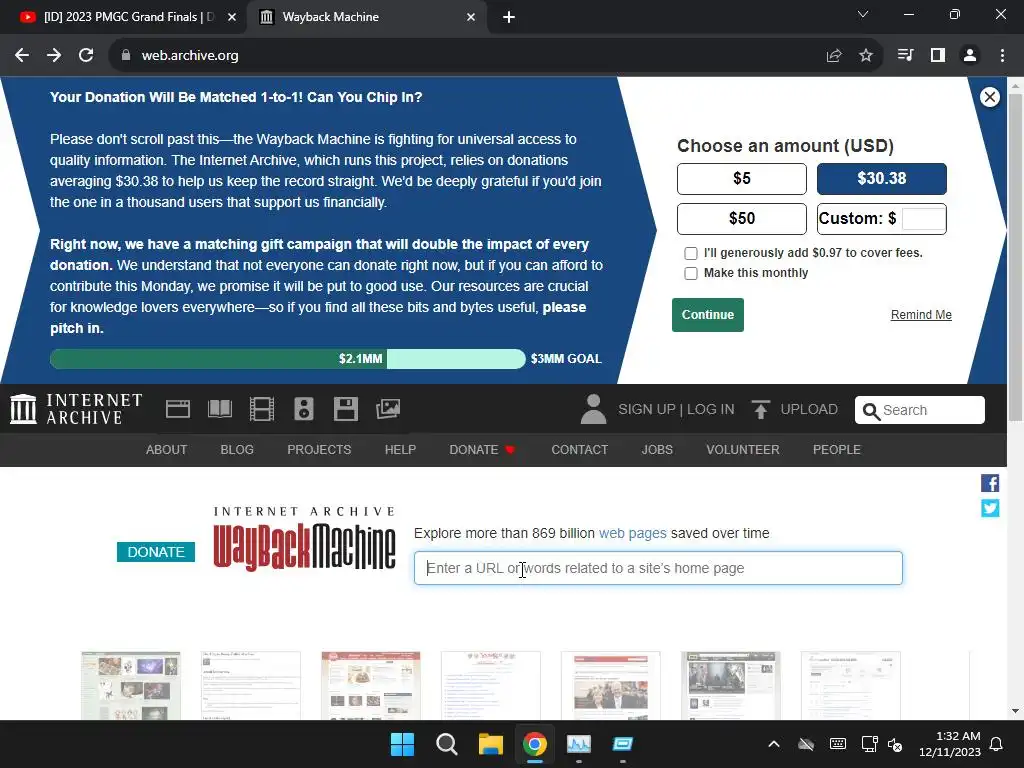Open the PROJECTS menu item
The height and width of the screenshot is (768, 1024).
coord(319,450)
